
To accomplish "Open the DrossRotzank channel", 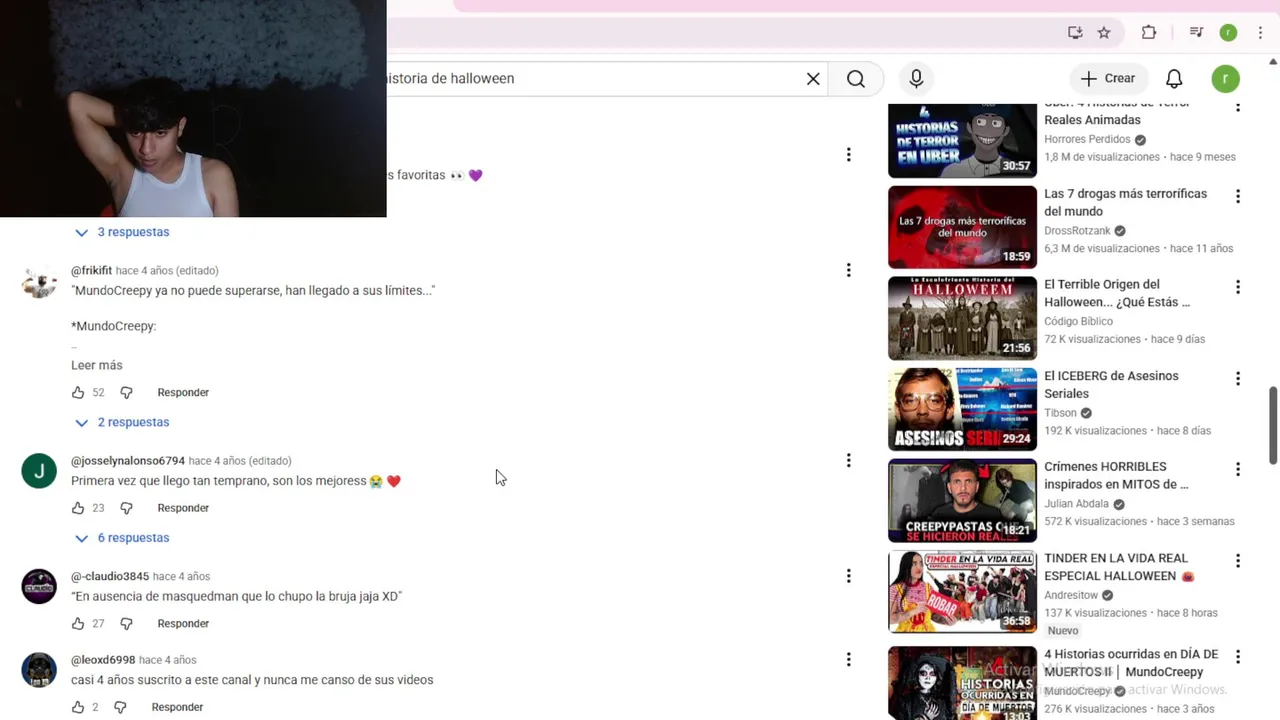I will click(x=1077, y=231).
